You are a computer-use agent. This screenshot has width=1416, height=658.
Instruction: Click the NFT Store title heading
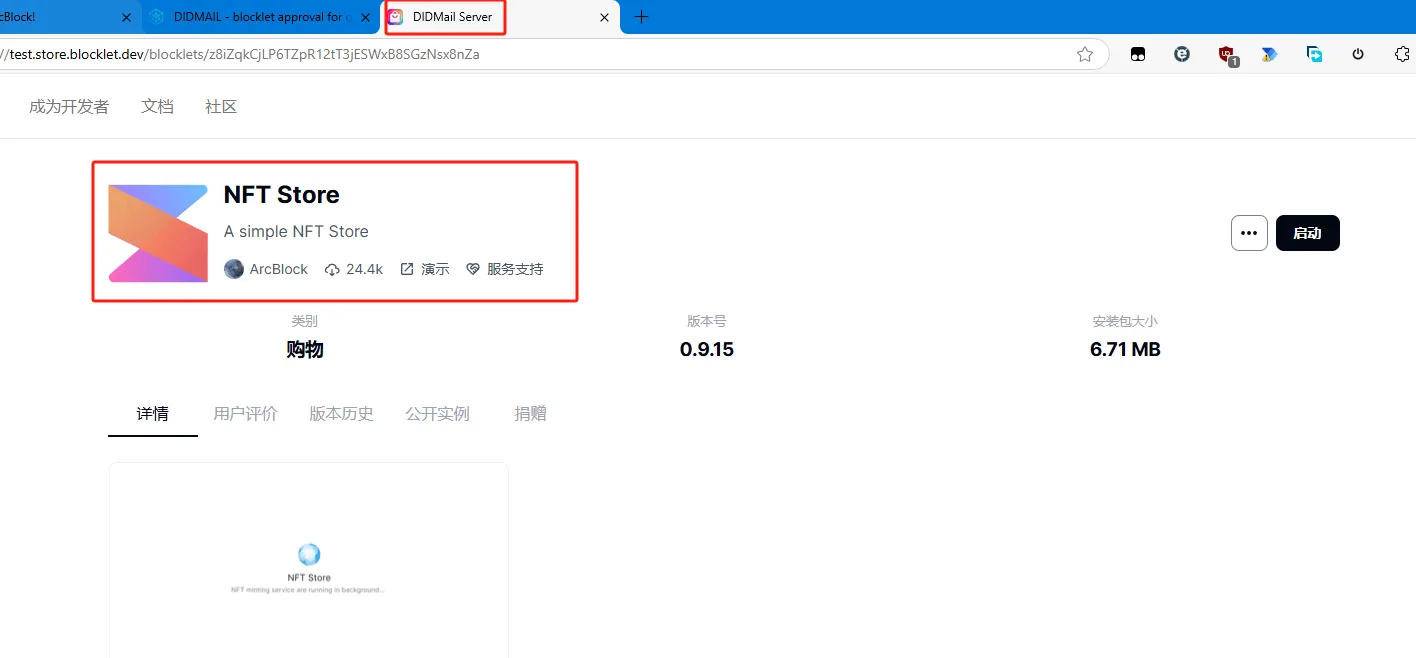click(x=282, y=195)
